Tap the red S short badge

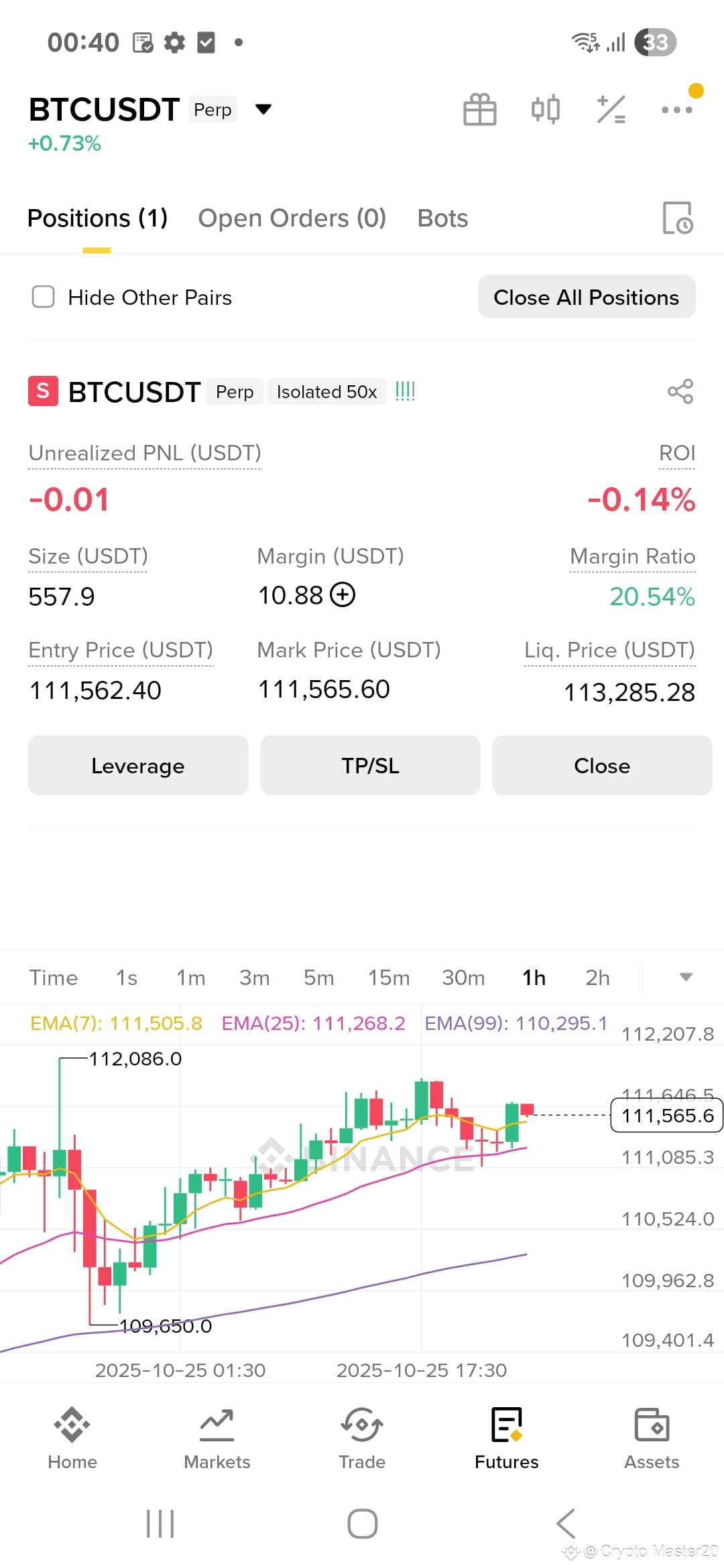pos(43,391)
